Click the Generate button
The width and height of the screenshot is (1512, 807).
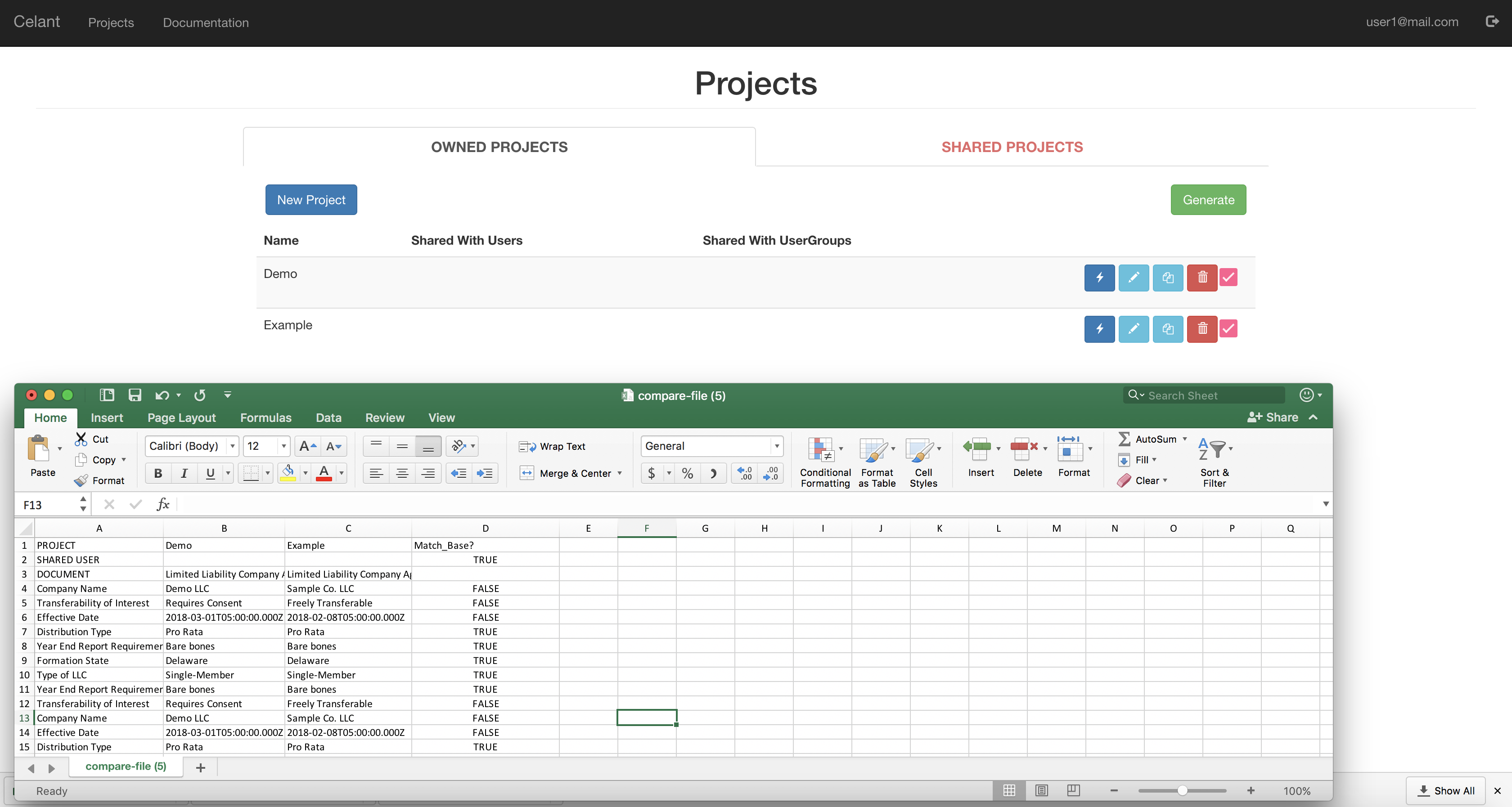(x=1207, y=200)
